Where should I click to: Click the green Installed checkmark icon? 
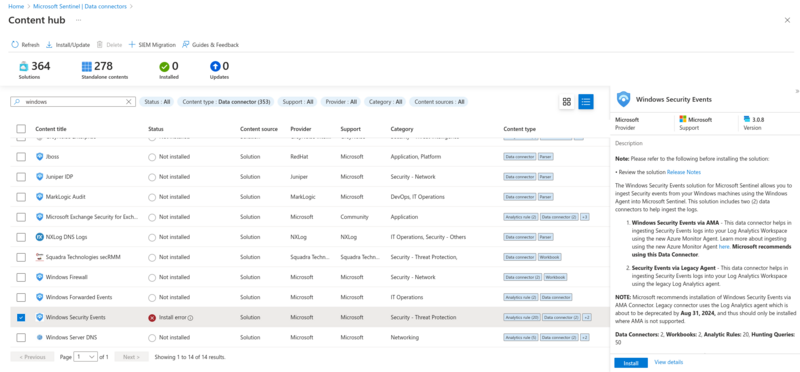click(164, 66)
